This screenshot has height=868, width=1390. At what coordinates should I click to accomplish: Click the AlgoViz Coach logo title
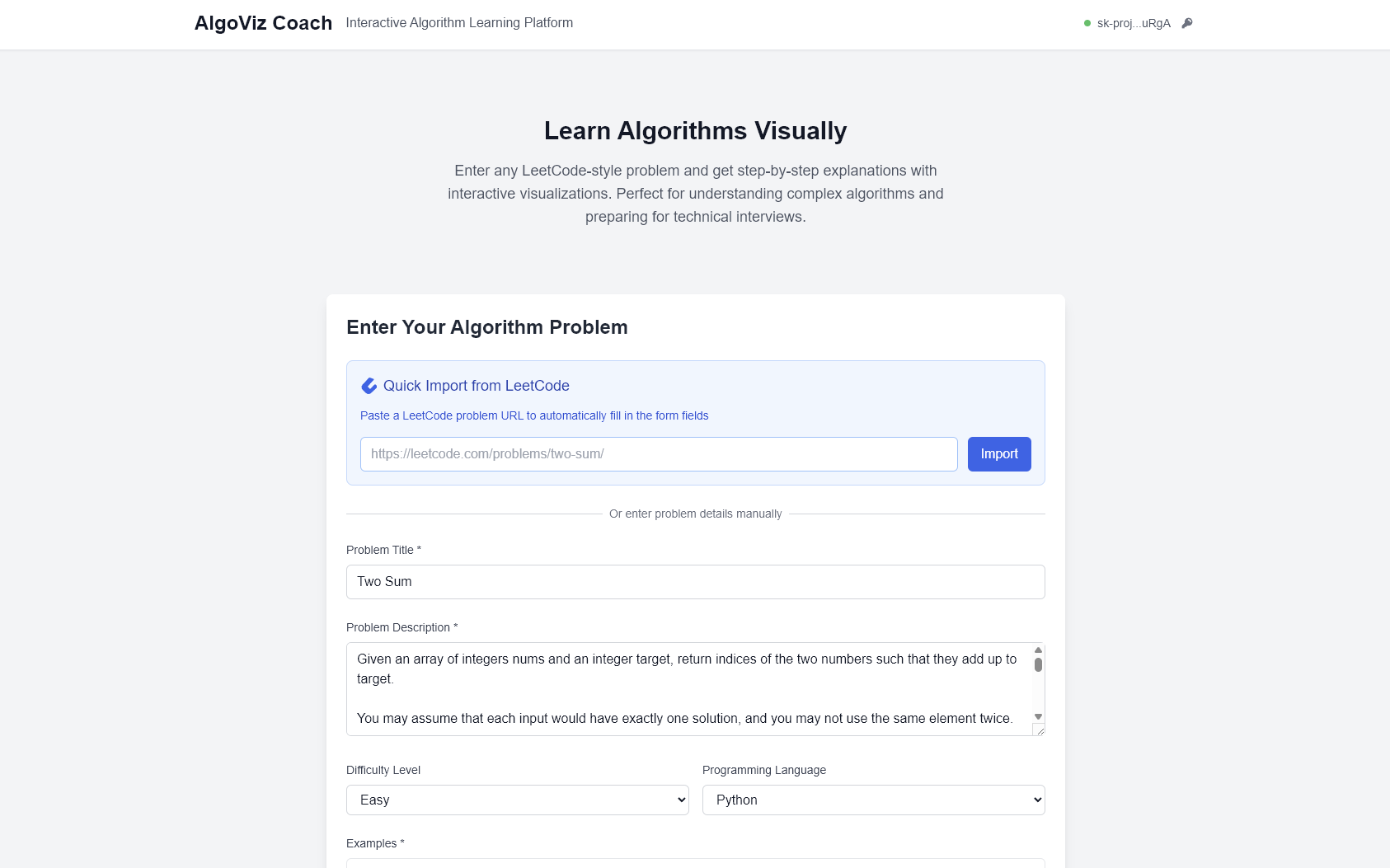tap(263, 23)
